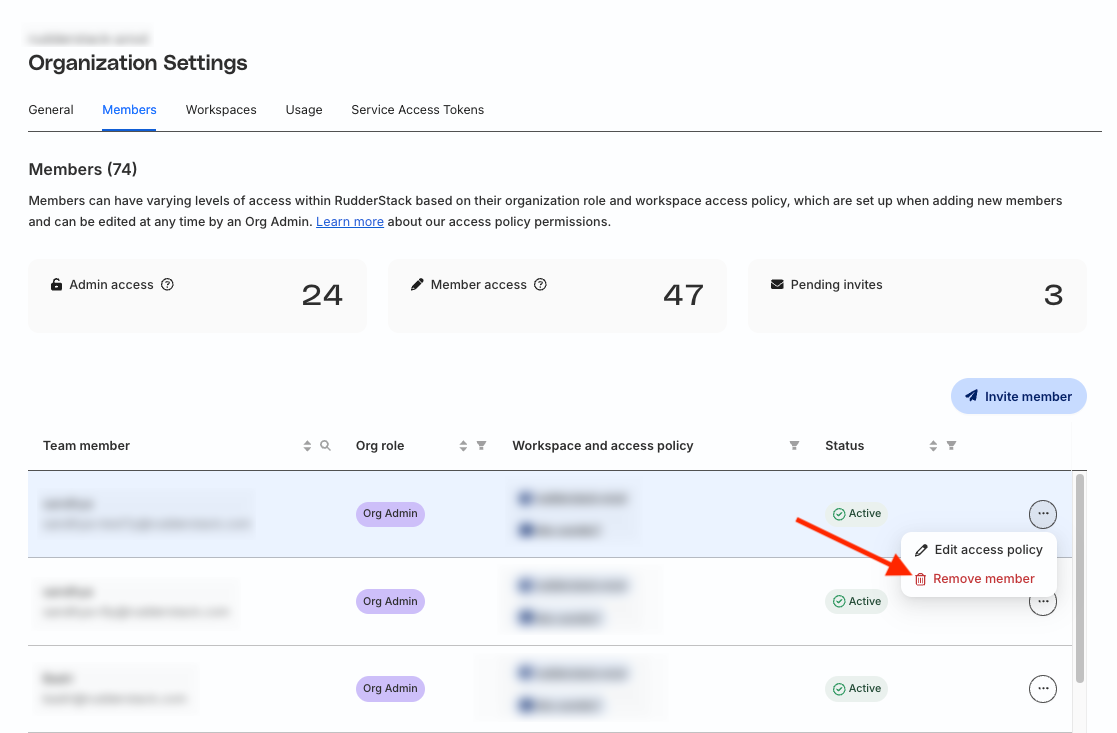Click the Admin access help icon
Image resolution: width=1117 pixels, height=733 pixels.
[167, 284]
